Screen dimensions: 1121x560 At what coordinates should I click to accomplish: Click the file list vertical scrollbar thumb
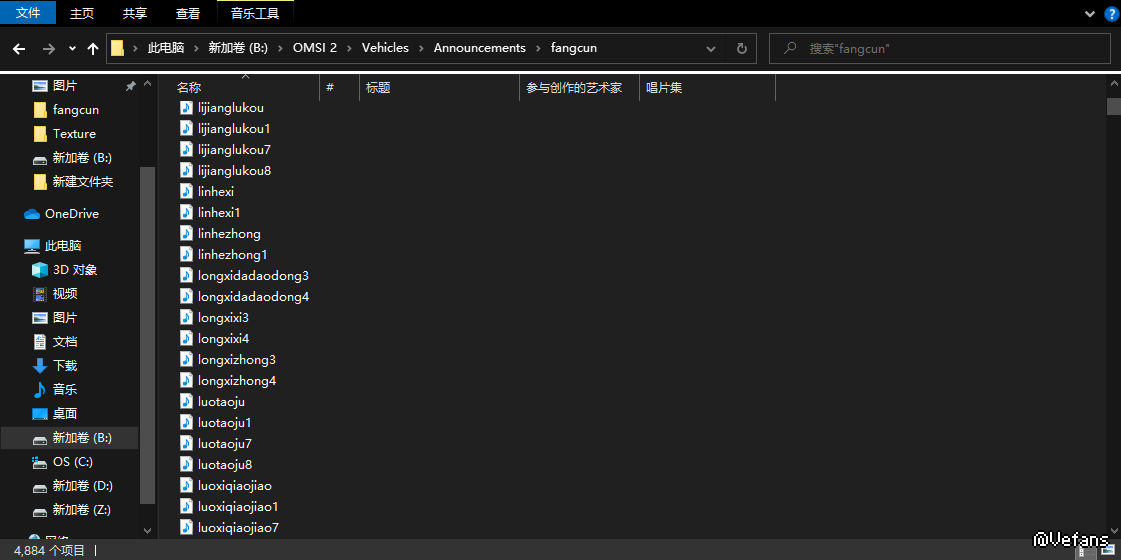(x=1113, y=107)
